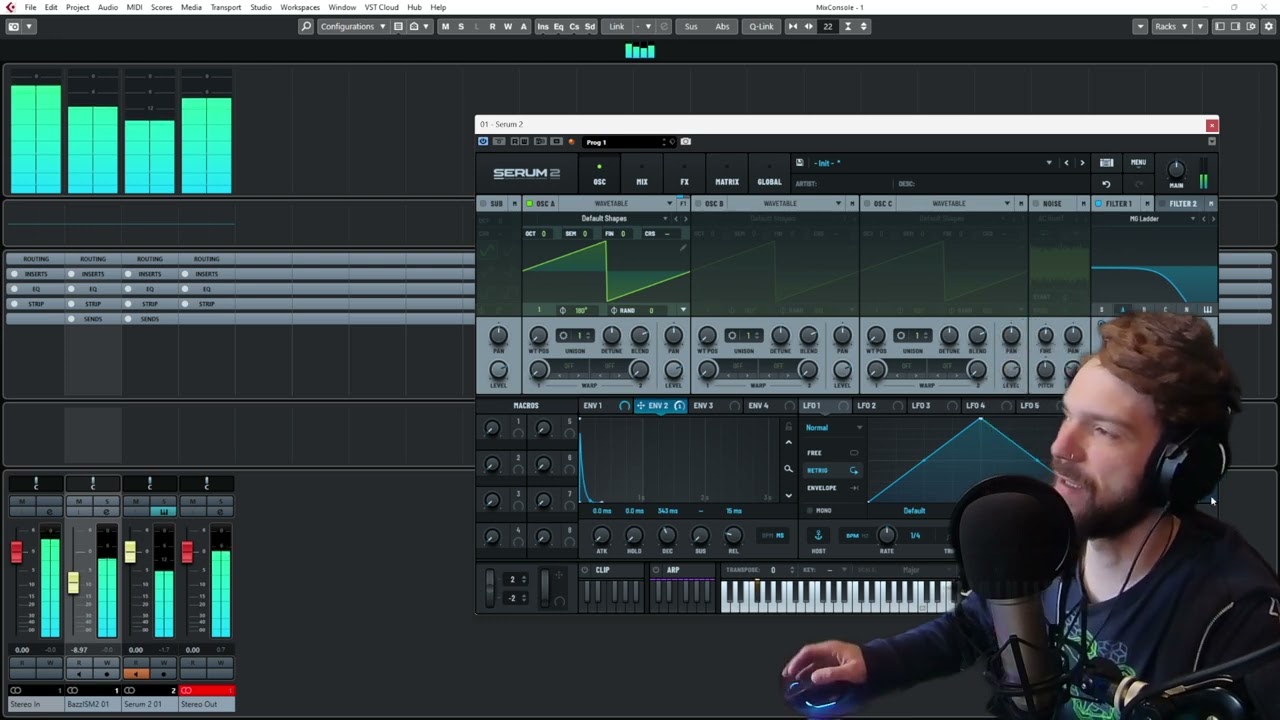
Task: Click the MAIN volume knob in Serum
Action: tap(1176, 170)
